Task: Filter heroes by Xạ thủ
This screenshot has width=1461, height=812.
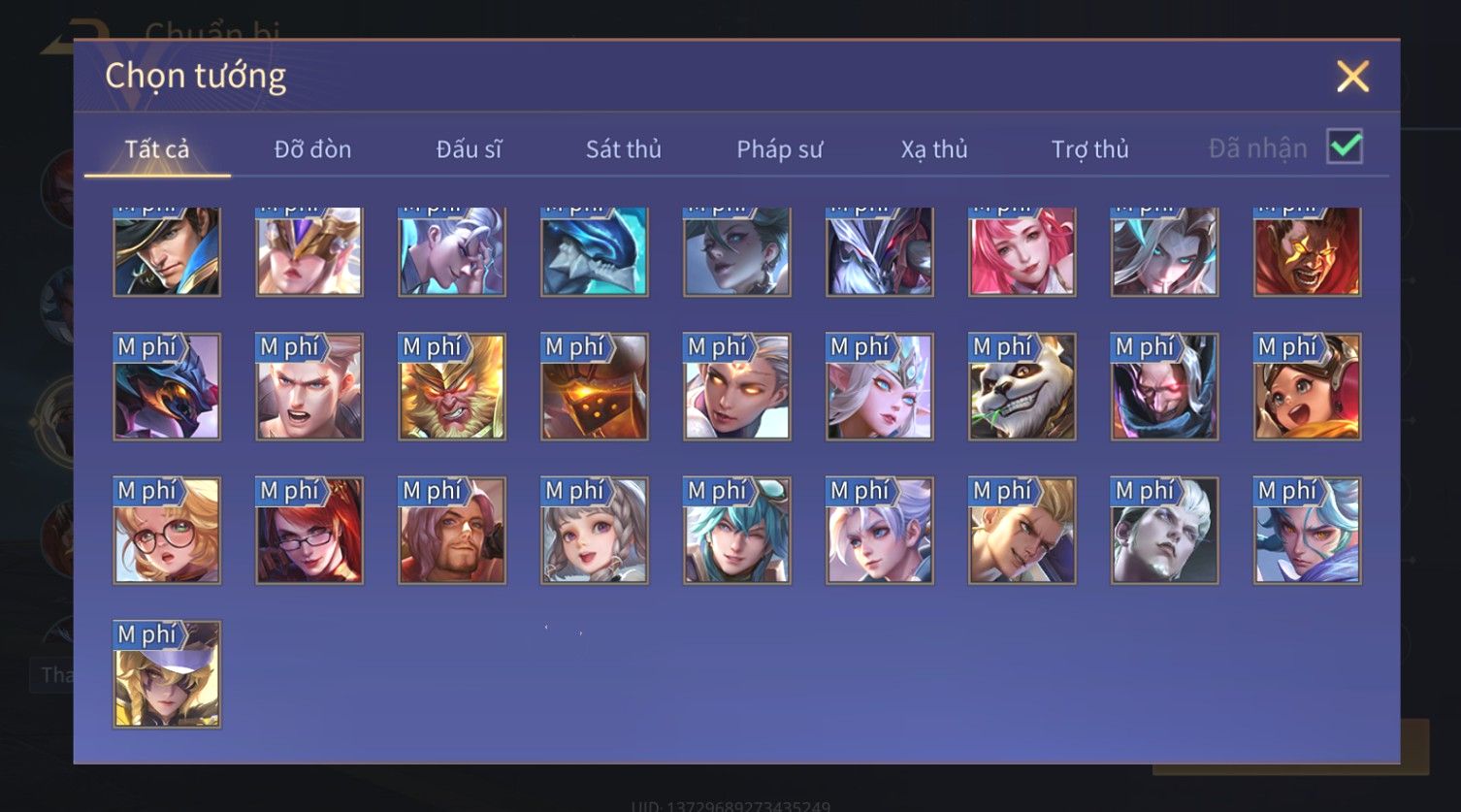Action: click(x=934, y=149)
